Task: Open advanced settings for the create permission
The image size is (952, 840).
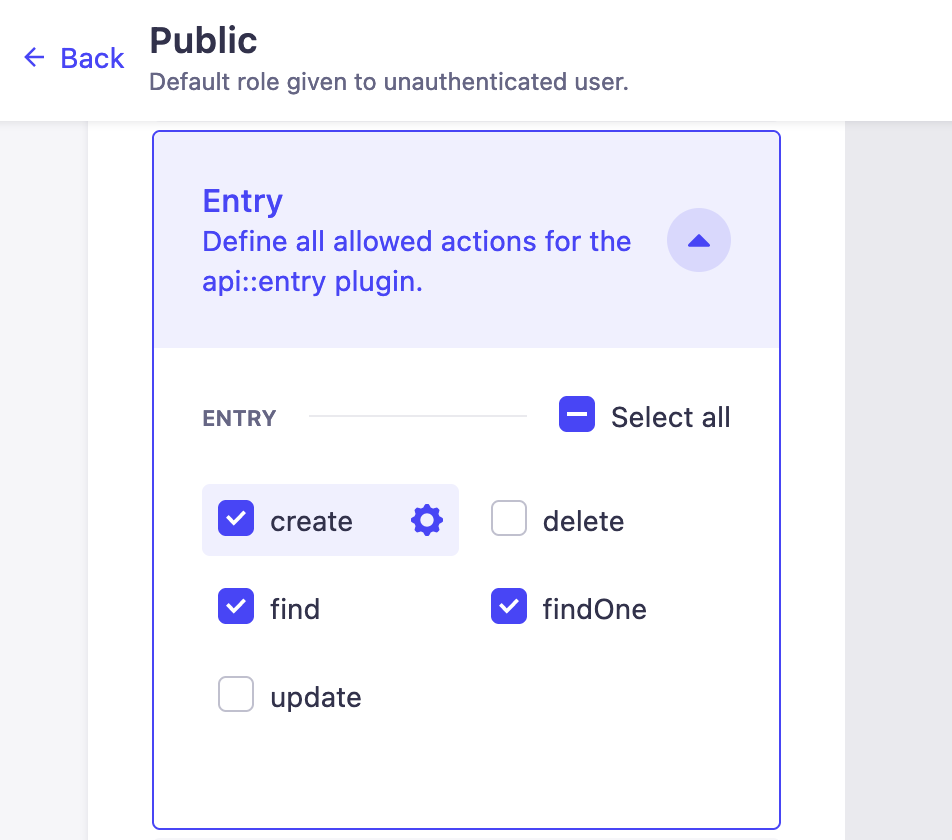Action: point(426,519)
